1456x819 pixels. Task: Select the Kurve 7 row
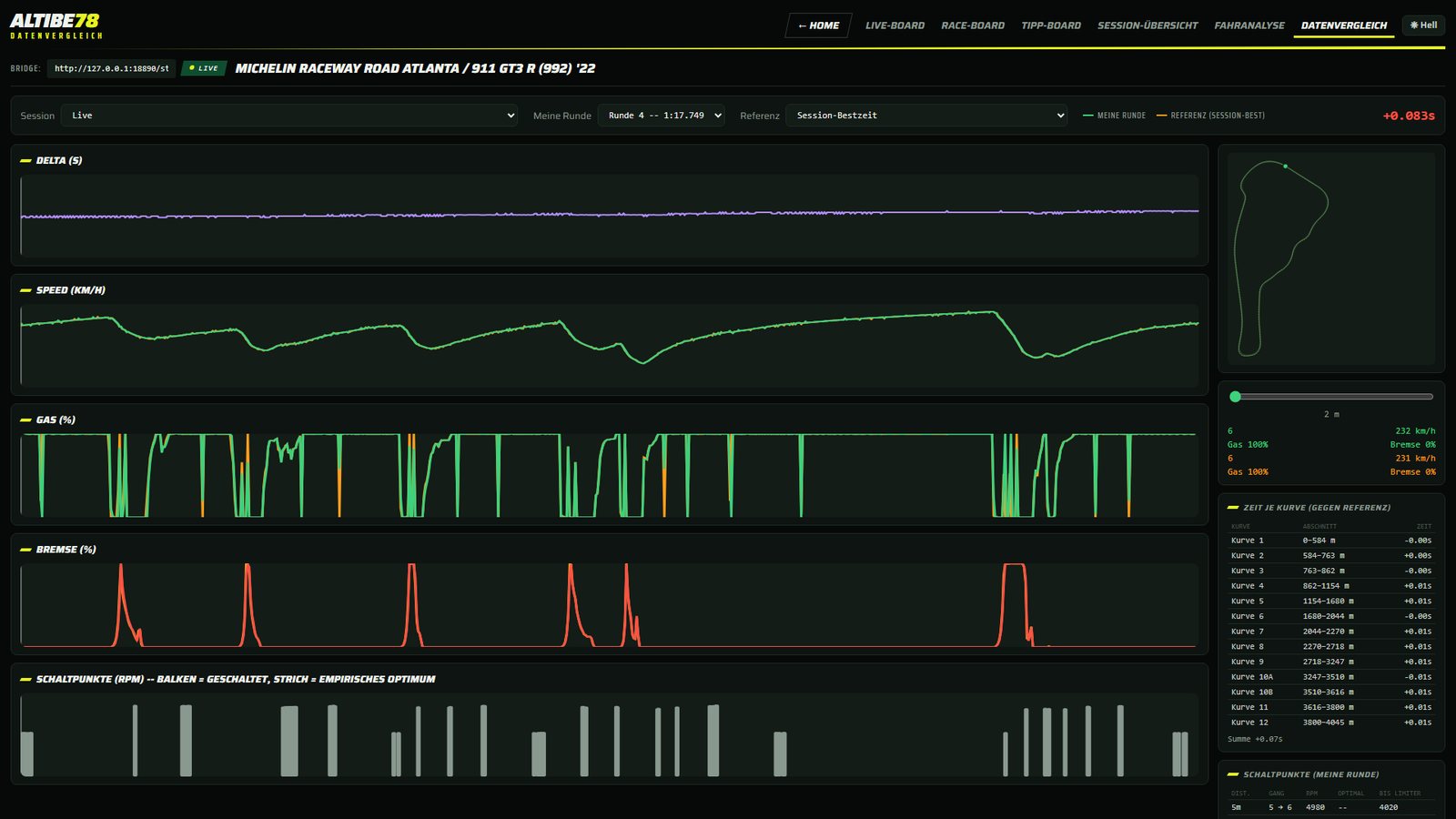[x=1331, y=632]
